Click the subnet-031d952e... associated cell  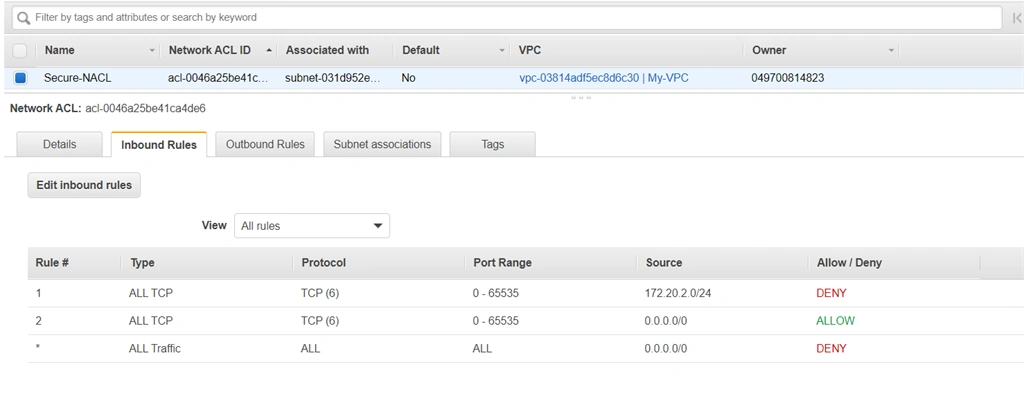click(x=332, y=78)
